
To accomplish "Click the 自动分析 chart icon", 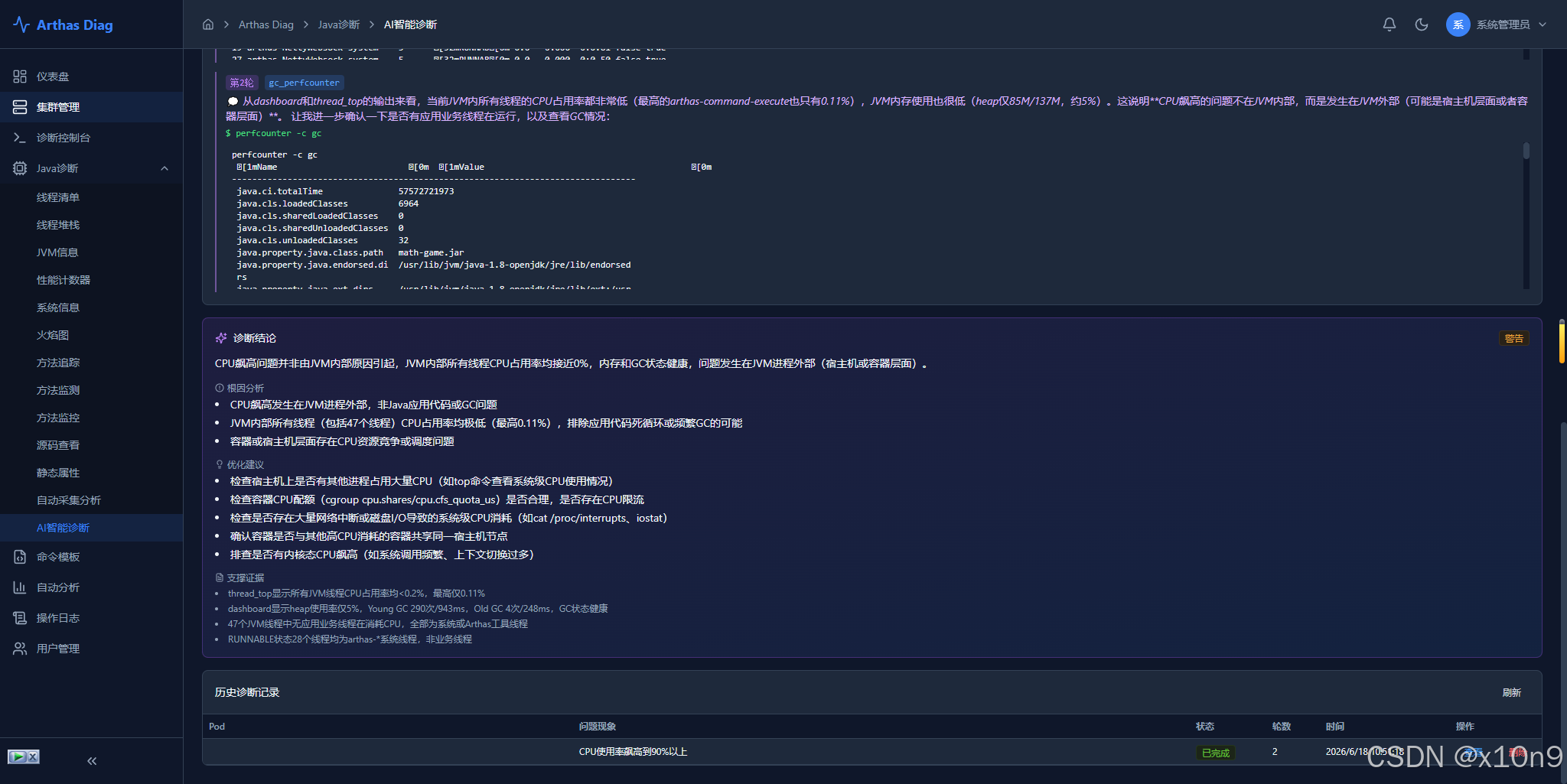I will (x=20, y=587).
